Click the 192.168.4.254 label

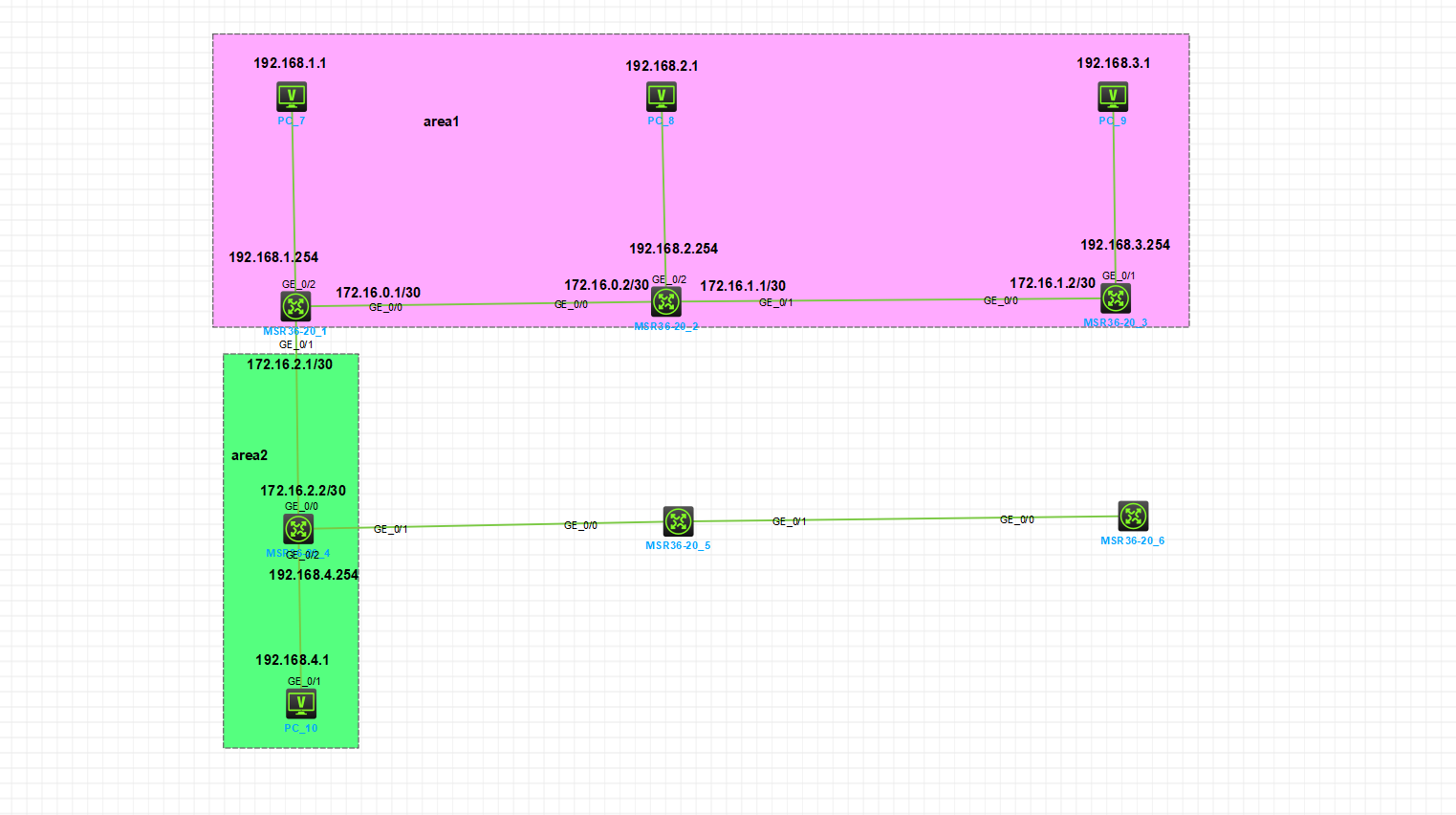(x=314, y=575)
